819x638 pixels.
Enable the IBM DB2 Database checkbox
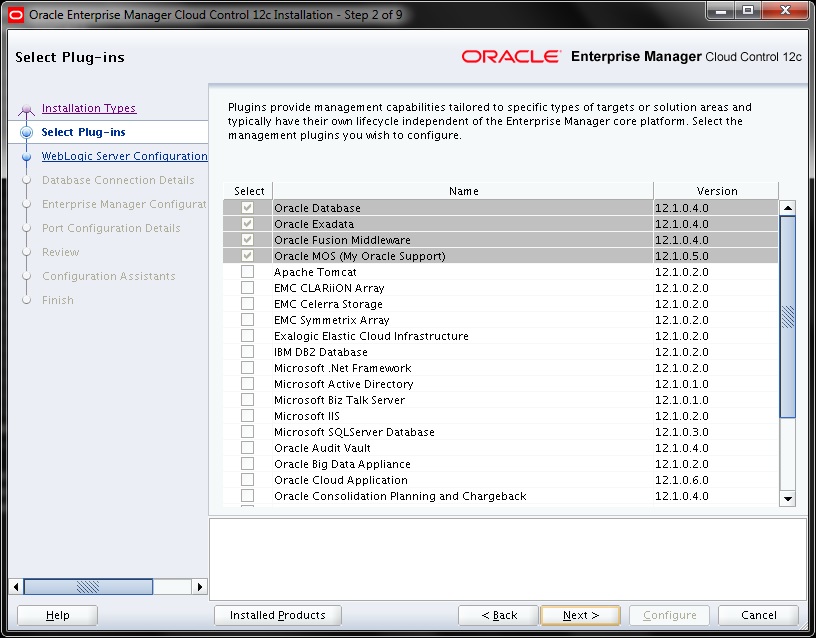click(x=248, y=352)
